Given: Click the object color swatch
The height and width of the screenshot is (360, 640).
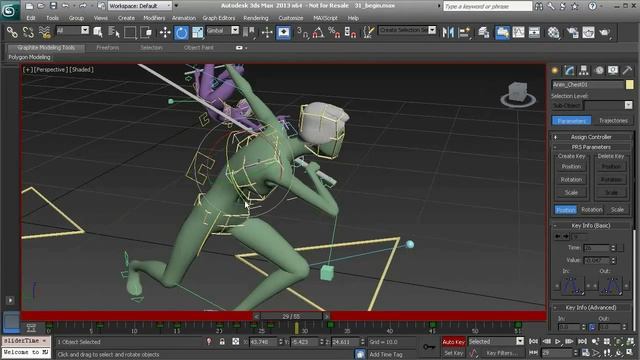Looking at the screenshot, I should [x=629, y=84].
